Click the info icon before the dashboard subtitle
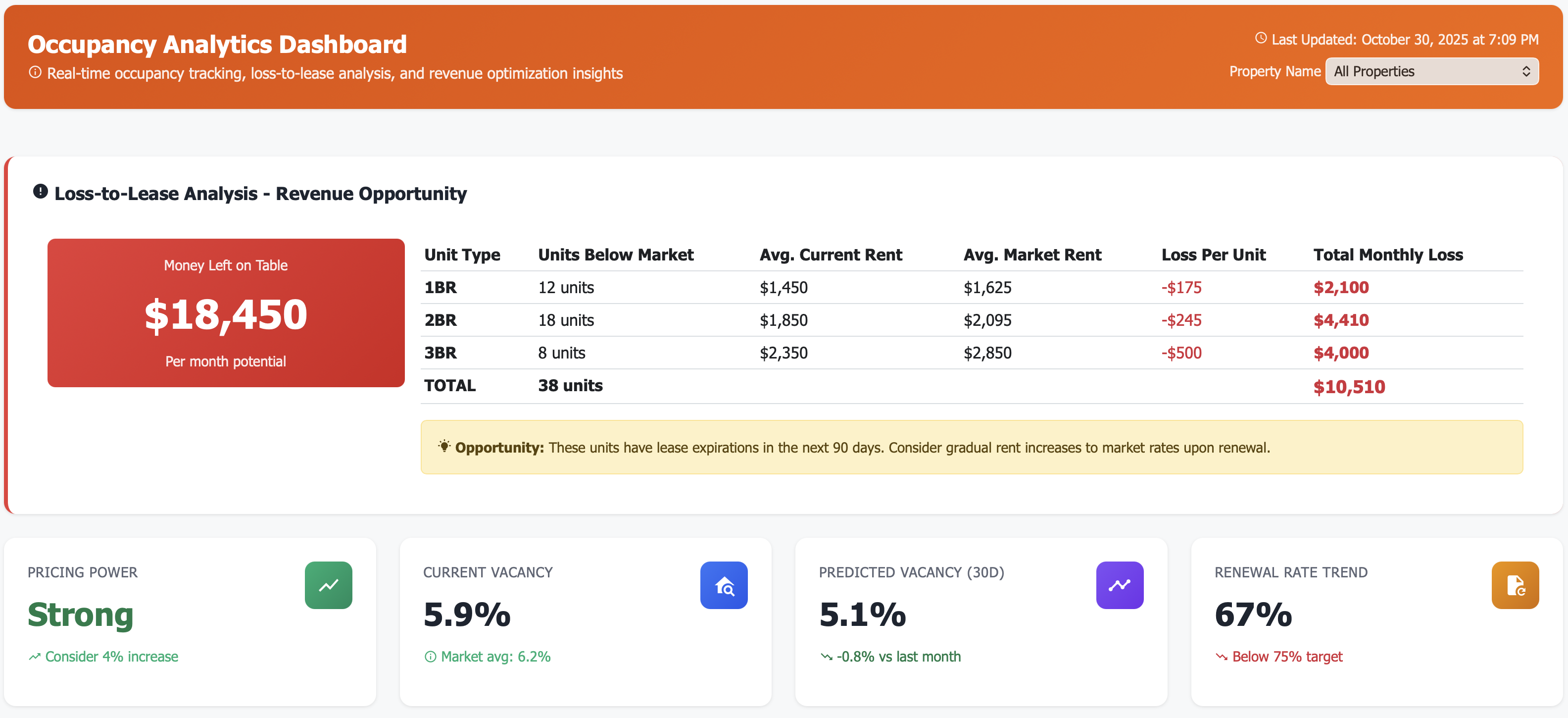The height and width of the screenshot is (718, 1568). point(35,72)
